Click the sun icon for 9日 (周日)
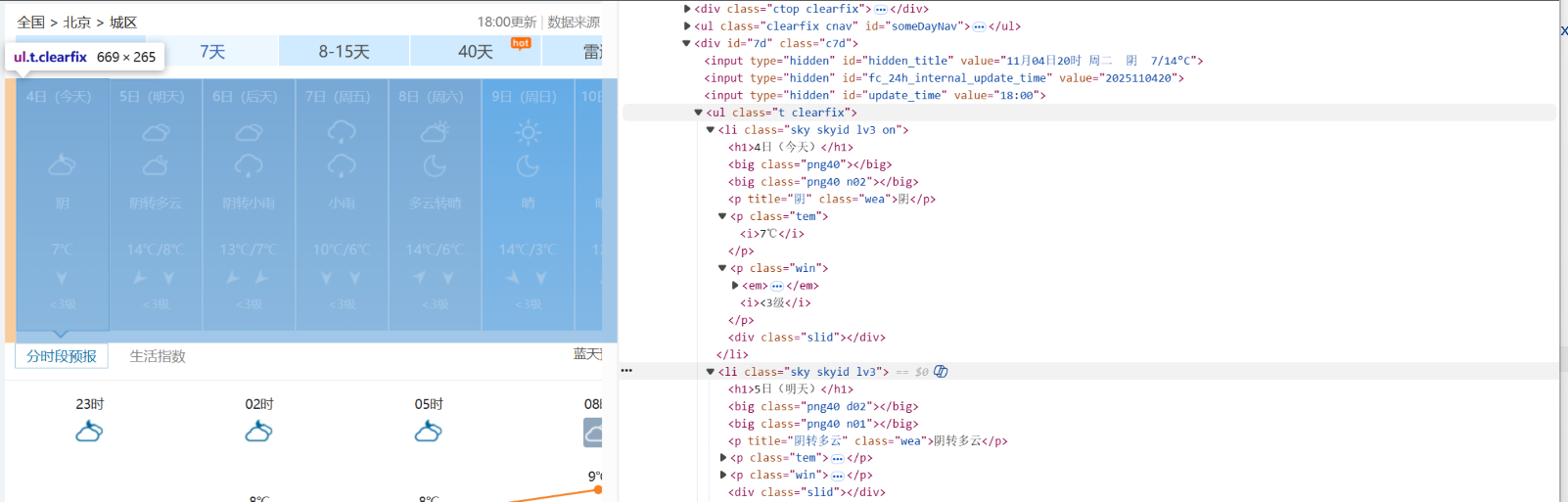Image resolution: width=1568 pixels, height=502 pixels. coord(528,132)
